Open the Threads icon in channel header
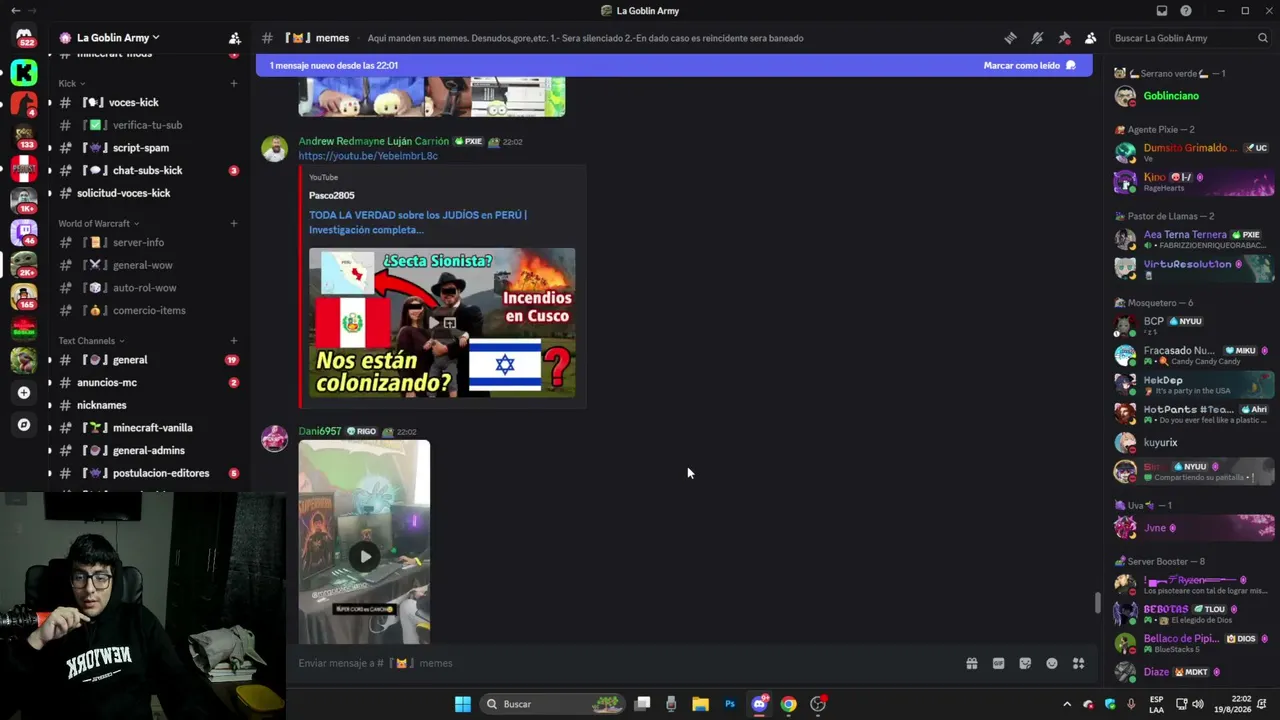 pos(1010,38)
